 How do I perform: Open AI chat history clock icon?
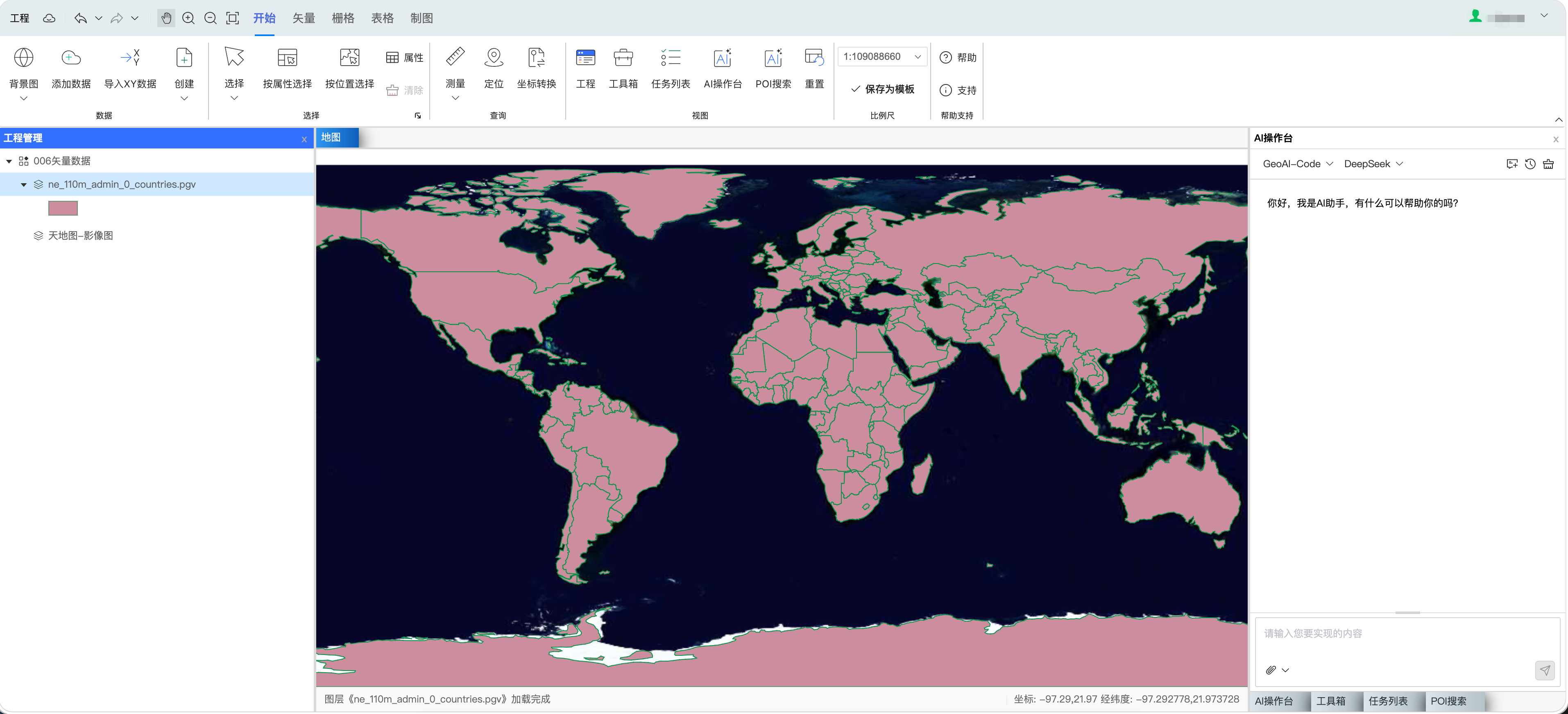(1530, 164)
